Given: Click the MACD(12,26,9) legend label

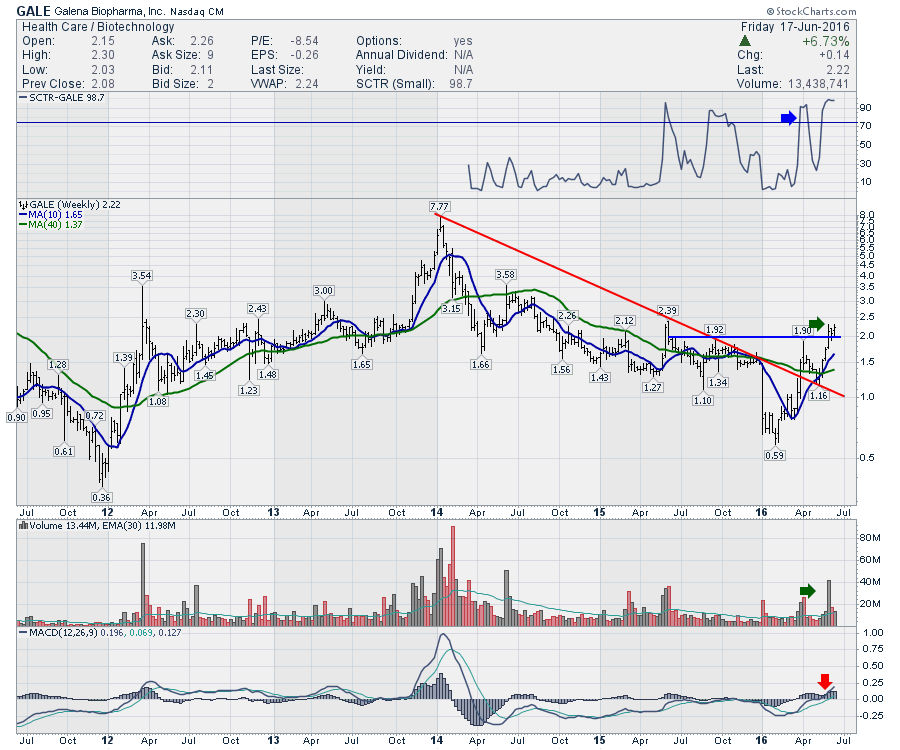Looking at the screenshot, I should (63, 632).
